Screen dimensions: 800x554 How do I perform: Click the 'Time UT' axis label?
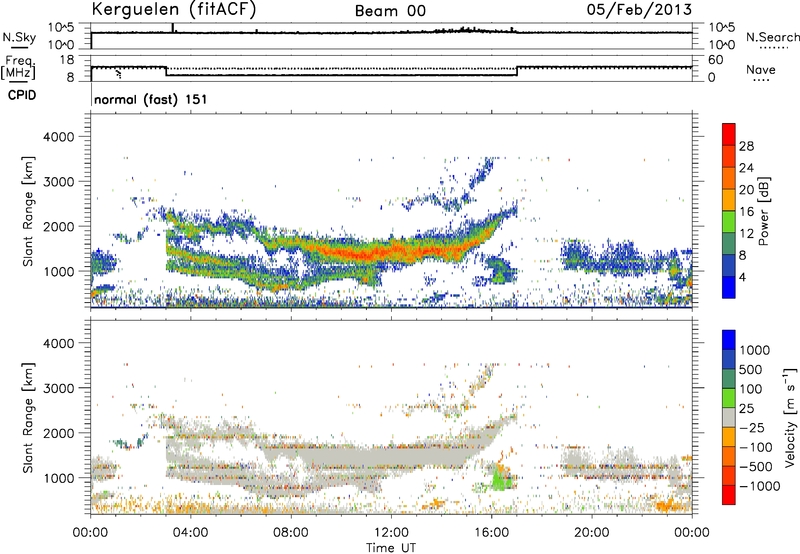[x=391, y=548]
